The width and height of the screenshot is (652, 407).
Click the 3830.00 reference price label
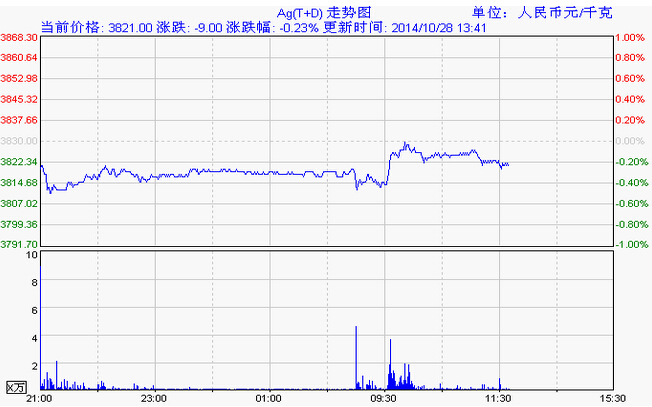[19, 141]
